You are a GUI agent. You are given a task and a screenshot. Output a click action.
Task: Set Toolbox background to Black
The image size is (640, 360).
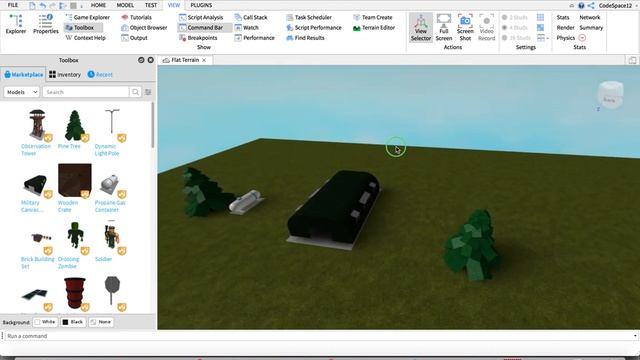tap(73, 322)
